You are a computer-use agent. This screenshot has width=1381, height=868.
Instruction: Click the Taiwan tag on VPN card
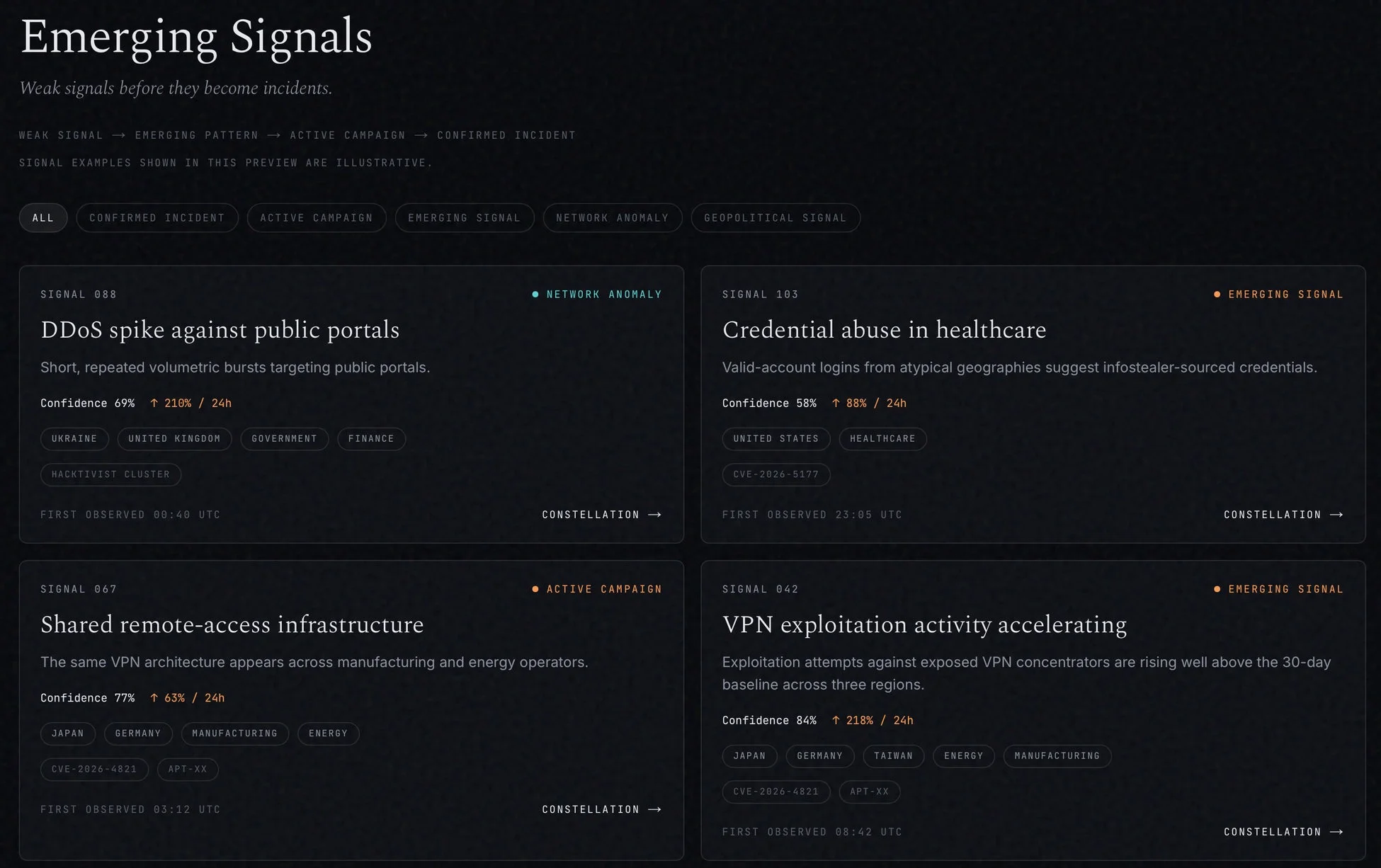894,756
